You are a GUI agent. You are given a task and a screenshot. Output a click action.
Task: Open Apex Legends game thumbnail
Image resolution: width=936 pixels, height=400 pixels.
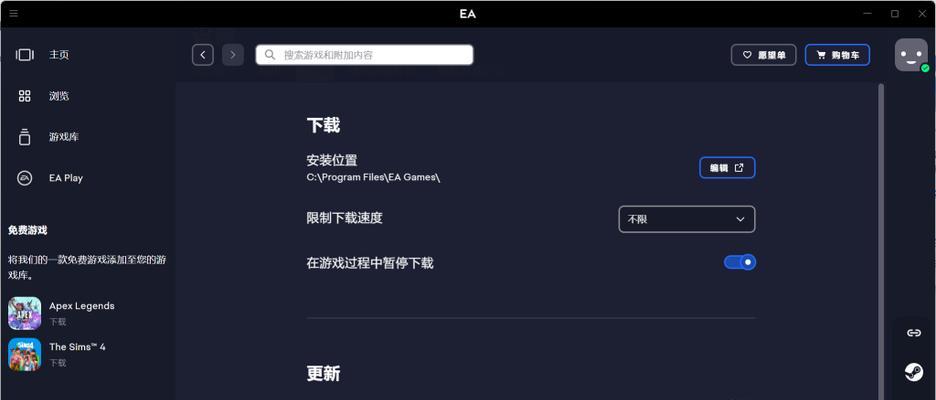(x=24, y=313)
